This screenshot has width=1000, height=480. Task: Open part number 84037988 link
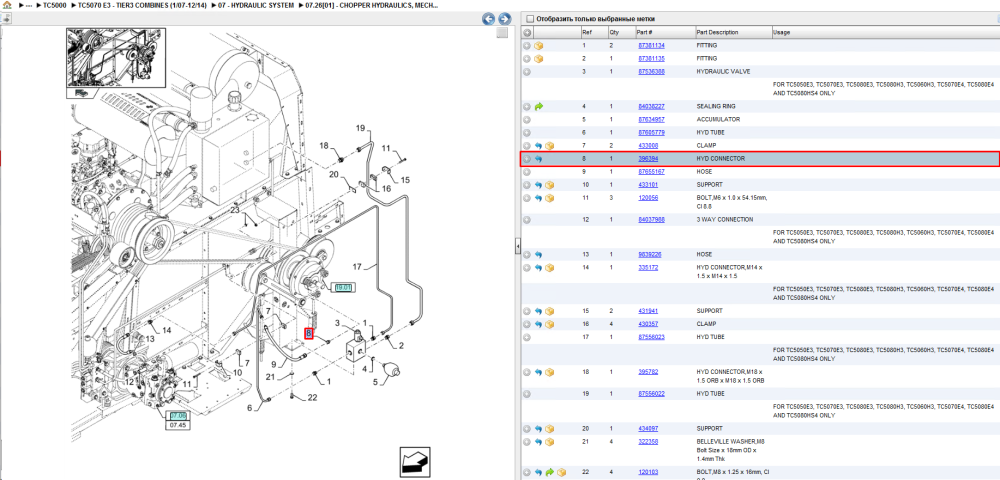pos(651,220)
